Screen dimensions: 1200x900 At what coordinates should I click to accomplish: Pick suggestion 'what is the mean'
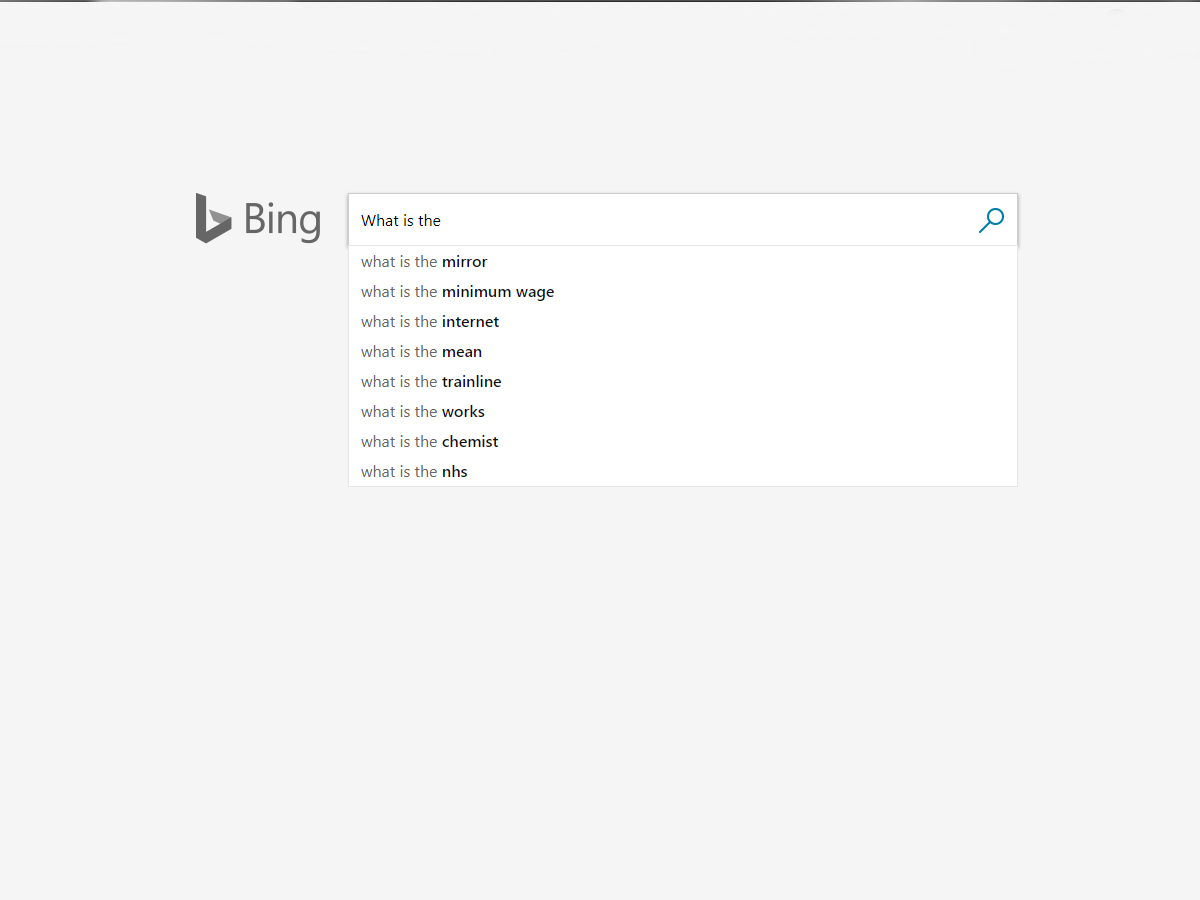click(683, 352)
